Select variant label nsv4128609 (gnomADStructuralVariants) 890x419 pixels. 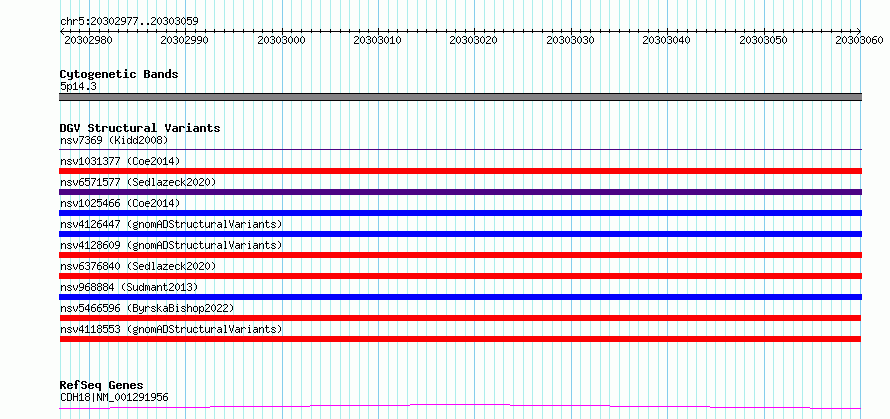click(x=171, y=245)
